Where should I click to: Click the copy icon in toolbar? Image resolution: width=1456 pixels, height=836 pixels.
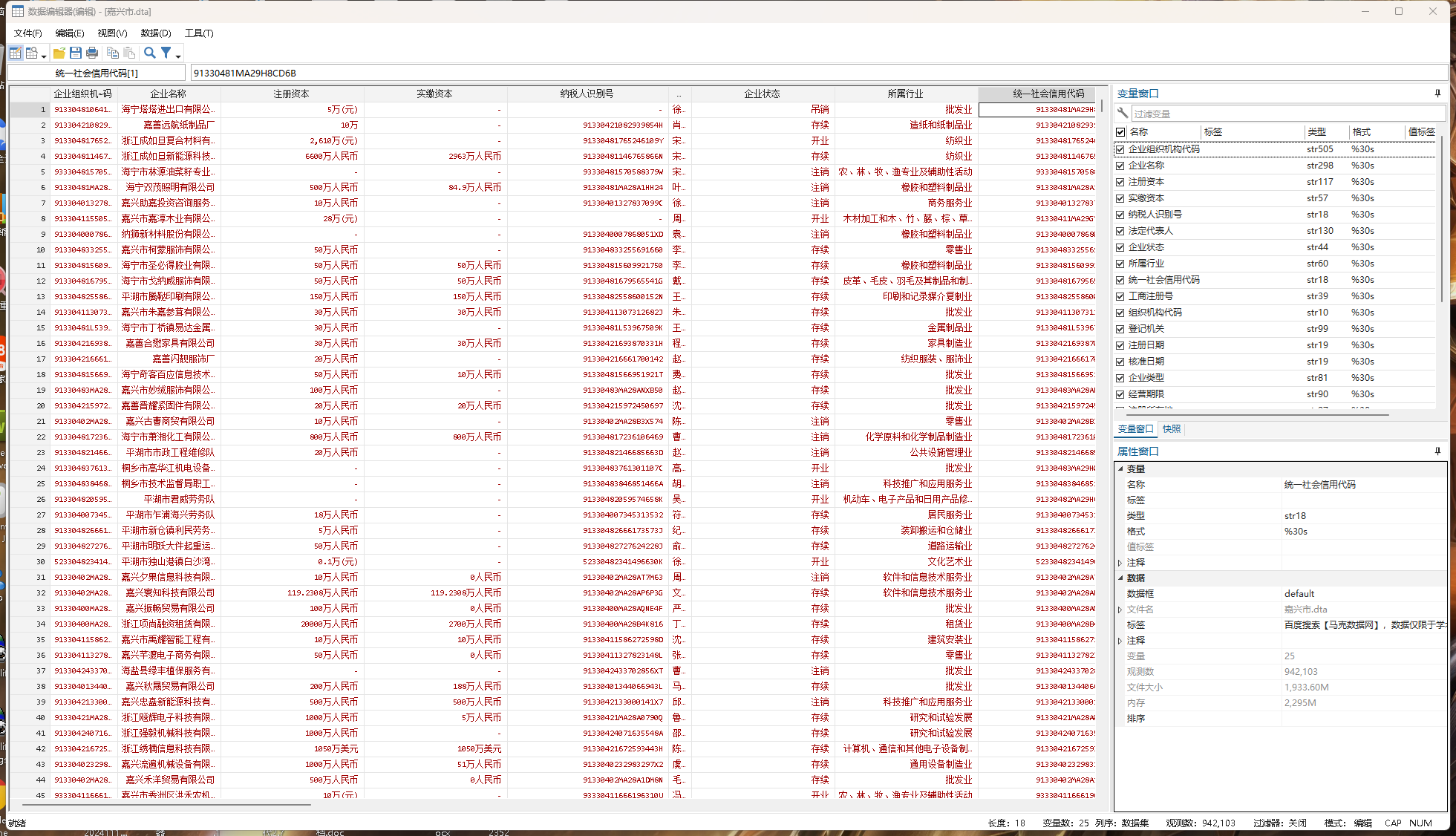coord(113,53)
